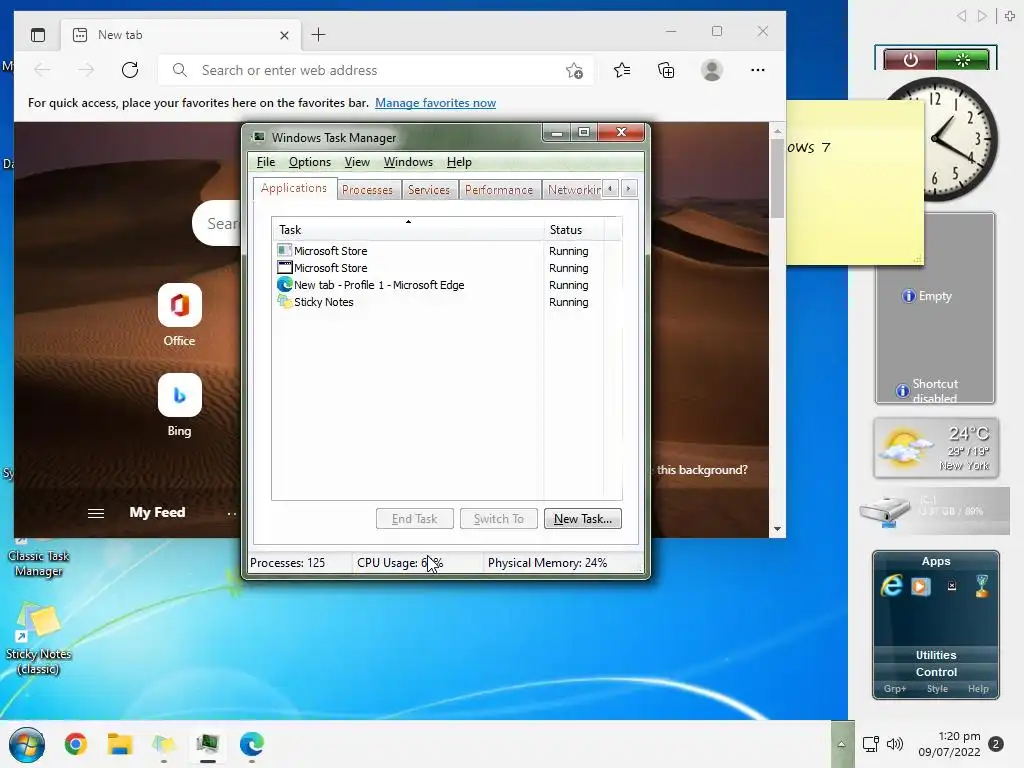Launch the chess cup game icon in Apps gadget
The image size is (1024, 768).
coord(982,586)
